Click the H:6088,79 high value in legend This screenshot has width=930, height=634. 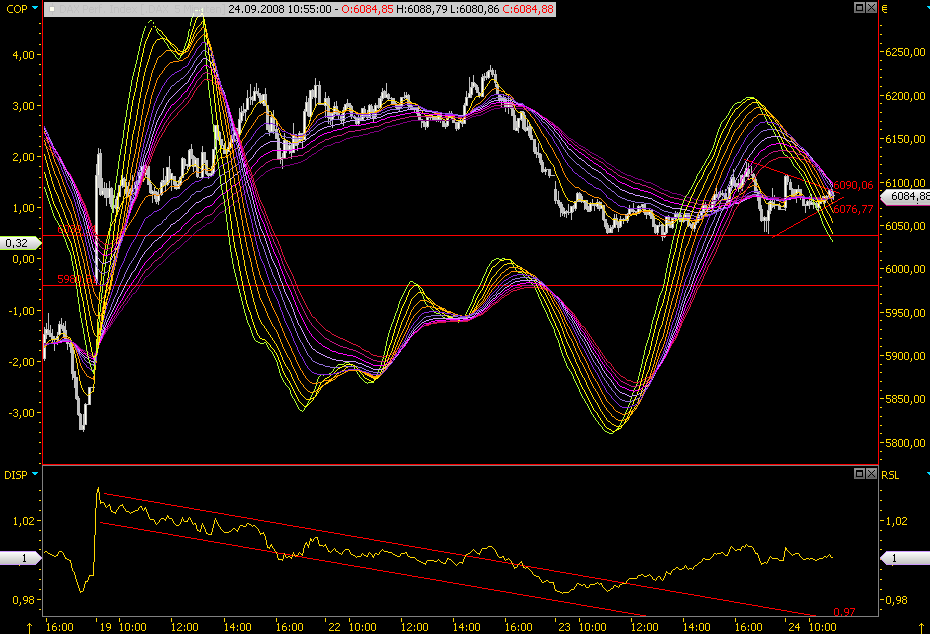422,9
